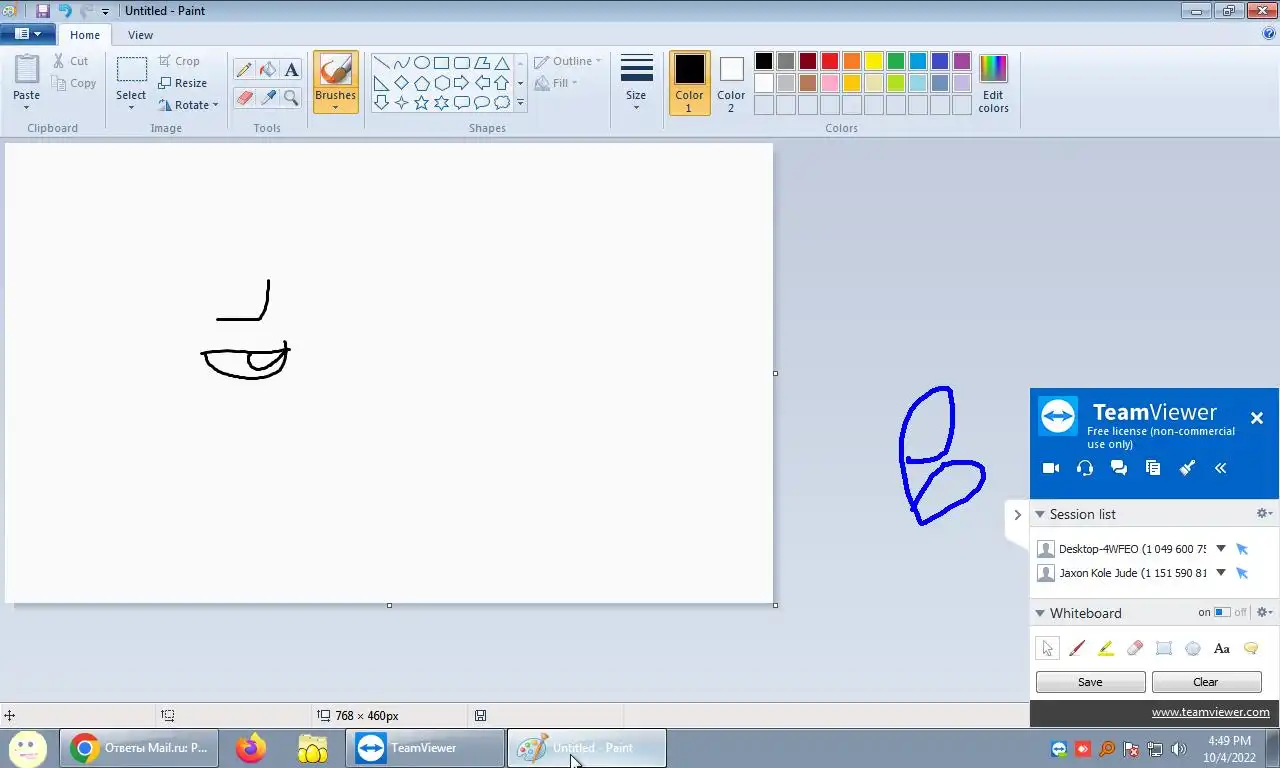
Task: Open the Size dropdown
Action: point(636,83)
